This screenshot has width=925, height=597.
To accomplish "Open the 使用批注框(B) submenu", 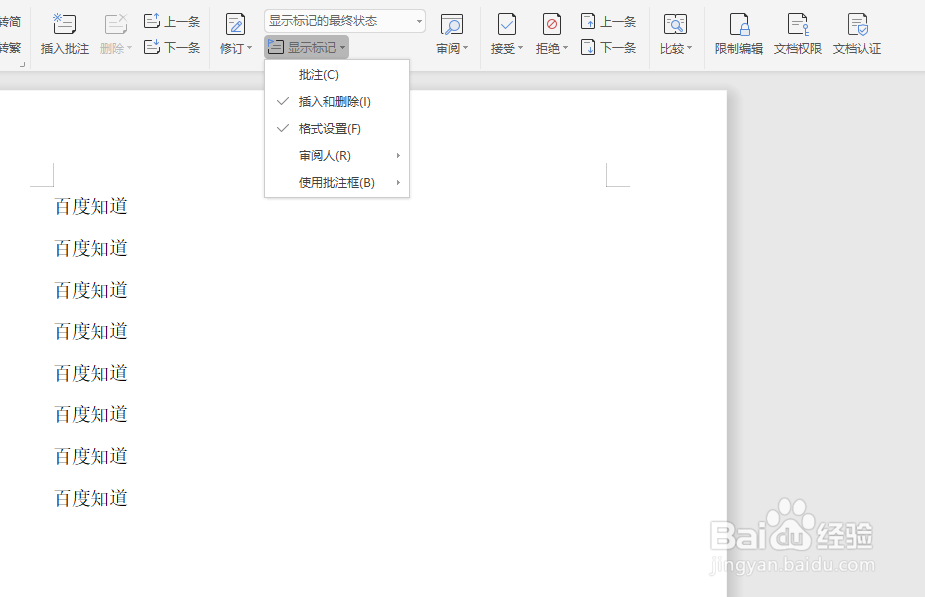I will pyautogui.click(x=337, y=183).
